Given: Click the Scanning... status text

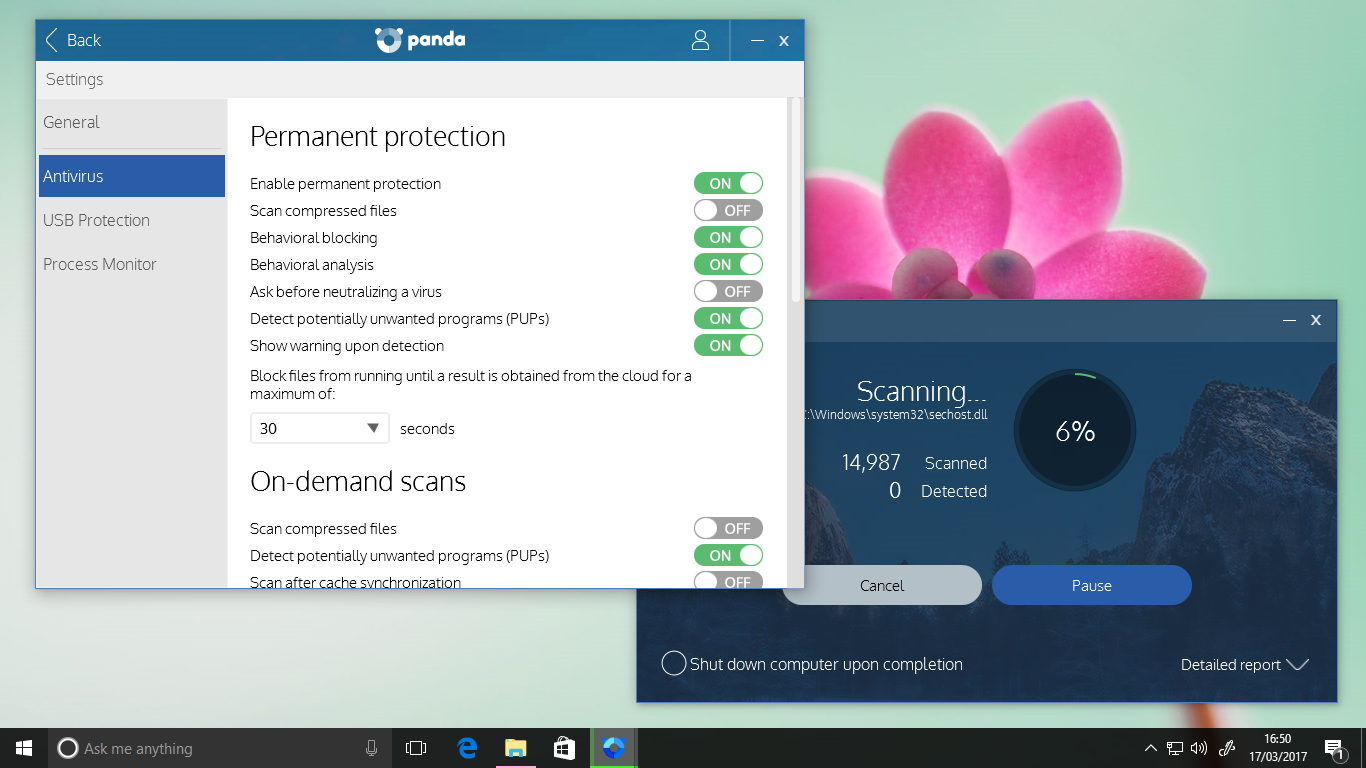Looking at the screenshot, I should tap(922, 391).
